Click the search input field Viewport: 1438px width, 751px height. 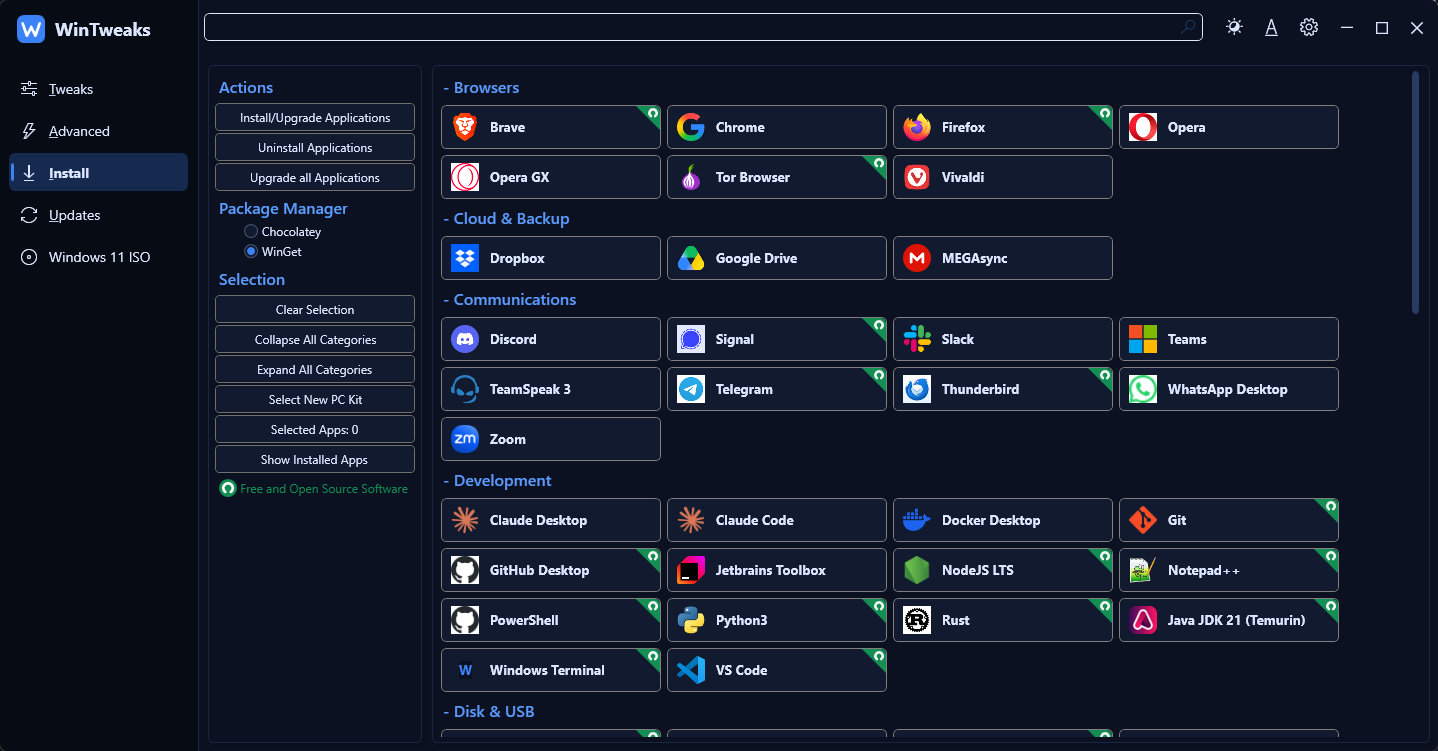click(x=703, y=27)
